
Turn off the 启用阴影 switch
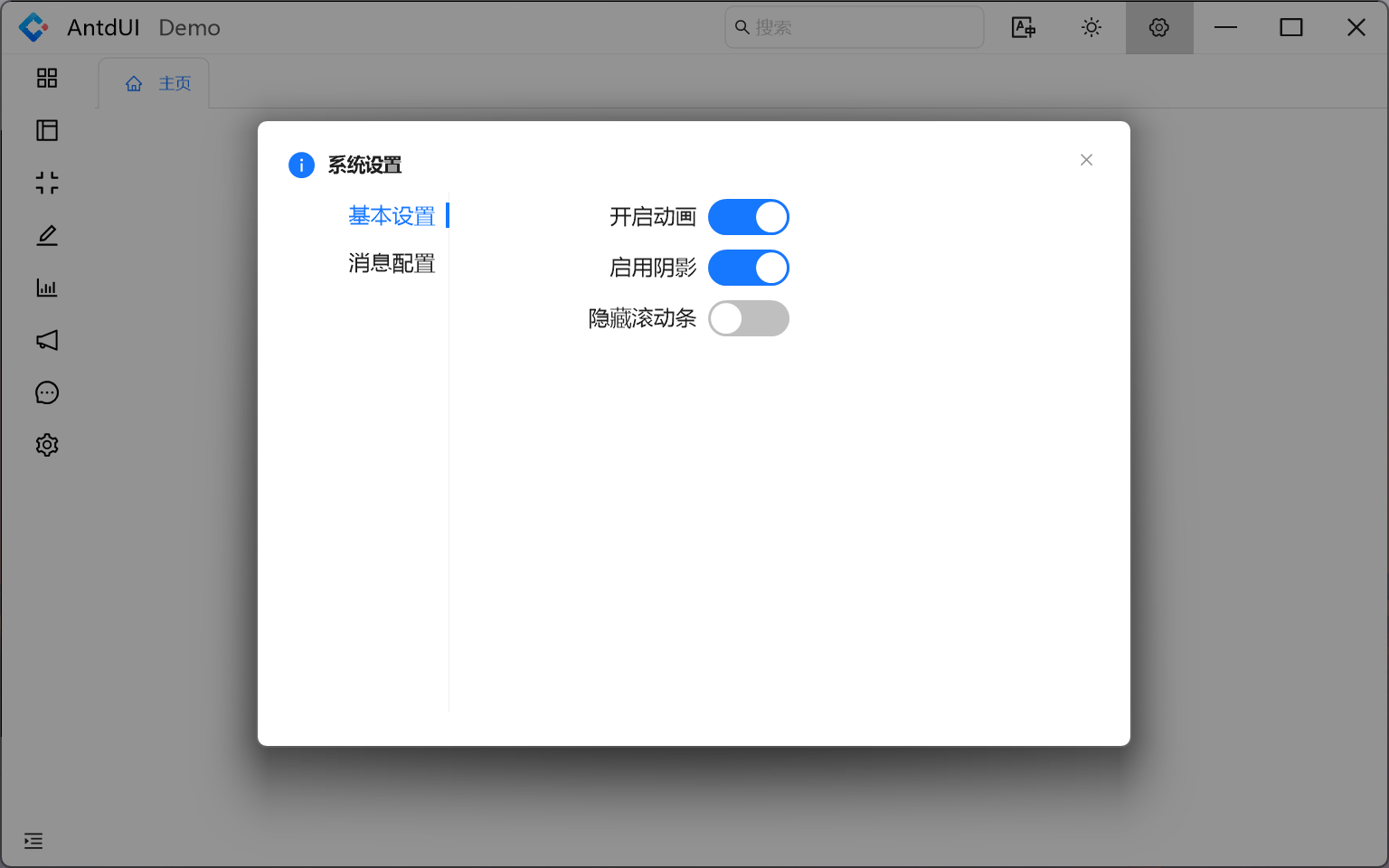pos(749,268)
